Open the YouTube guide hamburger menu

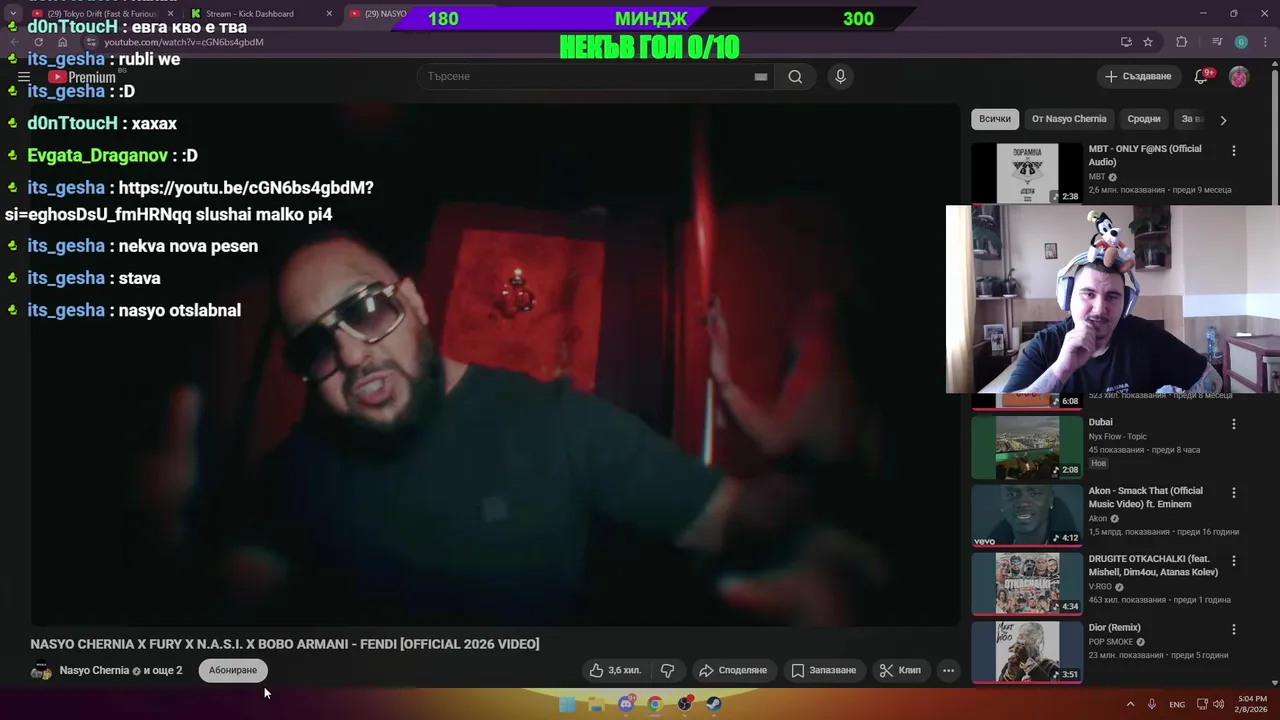tap(24, 77)
